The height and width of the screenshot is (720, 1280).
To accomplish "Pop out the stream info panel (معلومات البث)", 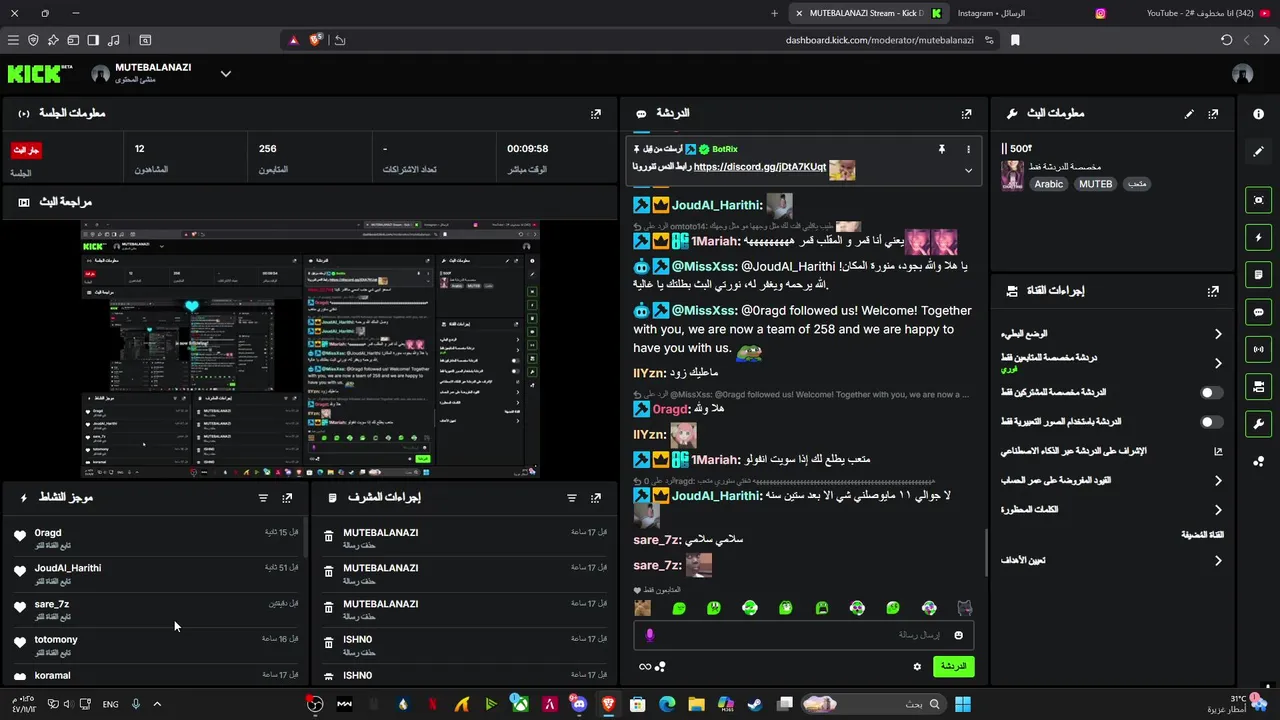I will pyautogui.click(x=1213, y=114).
